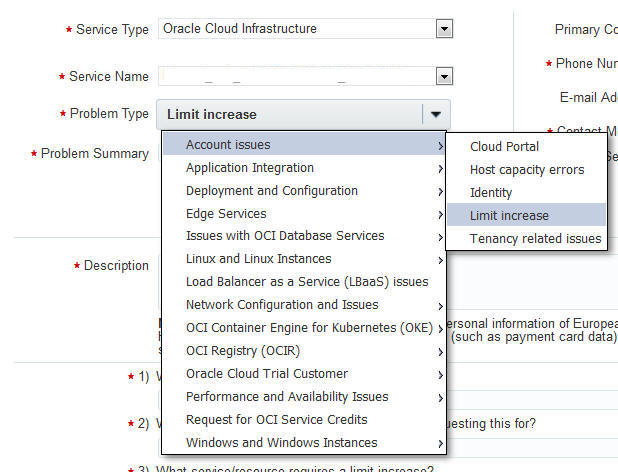Select Network Configuration and Issues item
This screenshot has height=472, width=618.
click(x=304, y=305)
